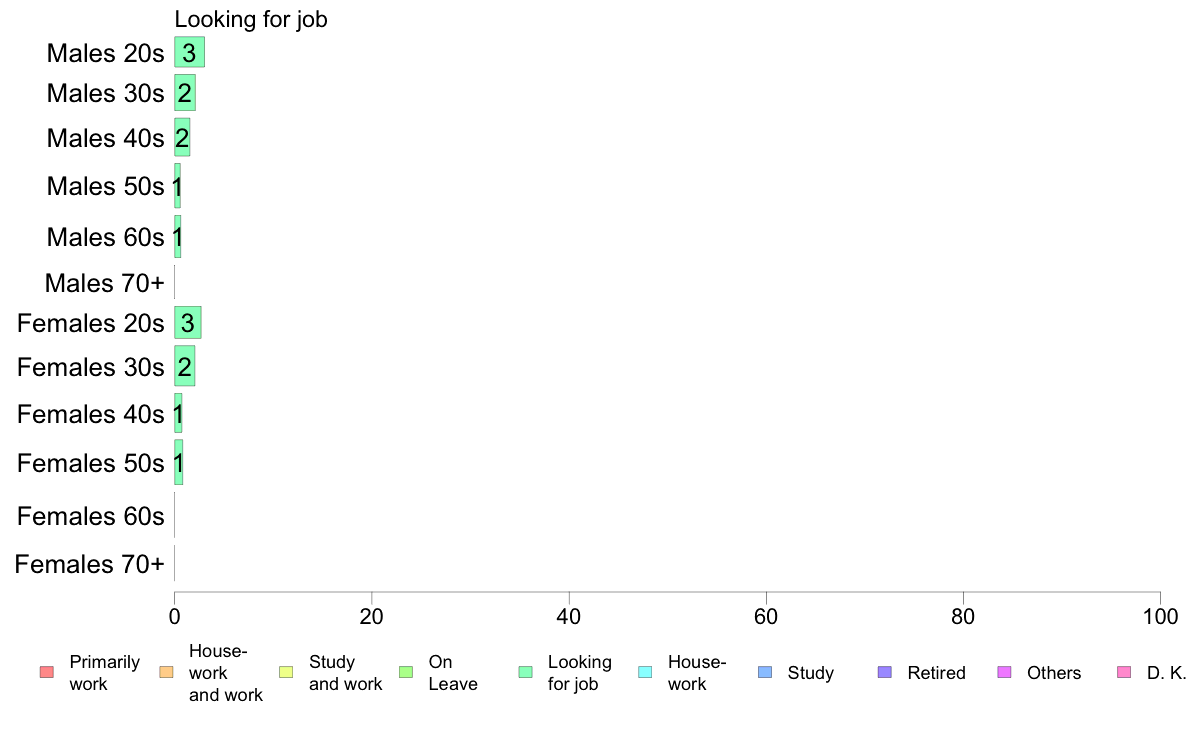
Task: Click the Males 70+ row label
Action: pos(105,283)
